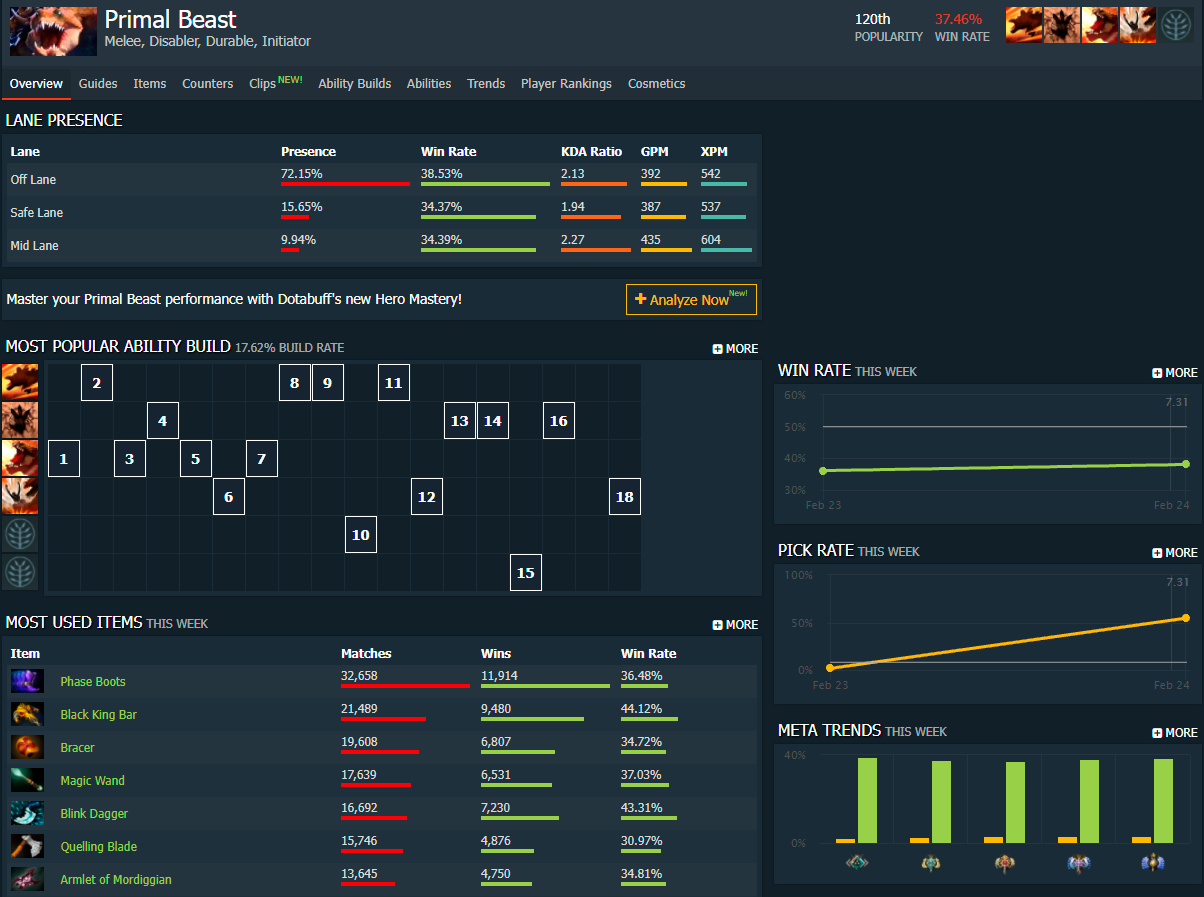Select the Onslaught icon in the ability build grid
Viewport: 1204px width, 897px height.
(x=20, y=382)
